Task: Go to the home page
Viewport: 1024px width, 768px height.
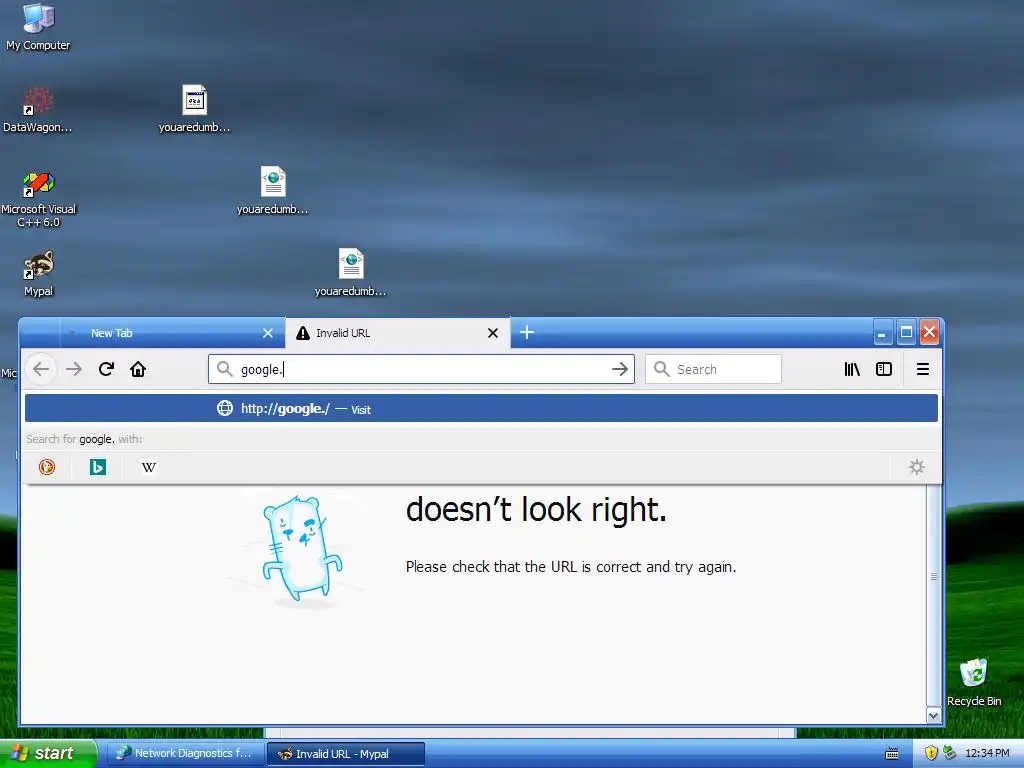Action: click(138, 369)
